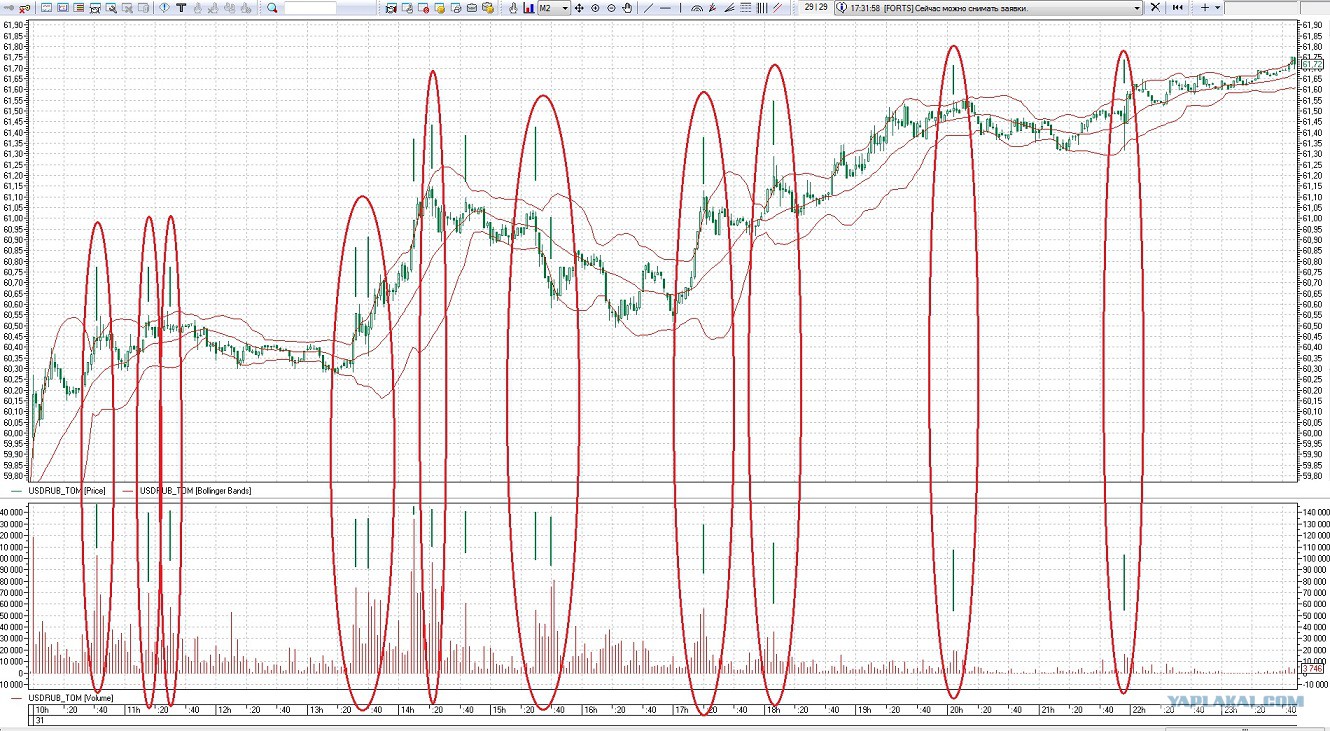Screen dimensions: 1330x731
Task: Select the Fibonacci arcs tool
Action: click(698, 8)
